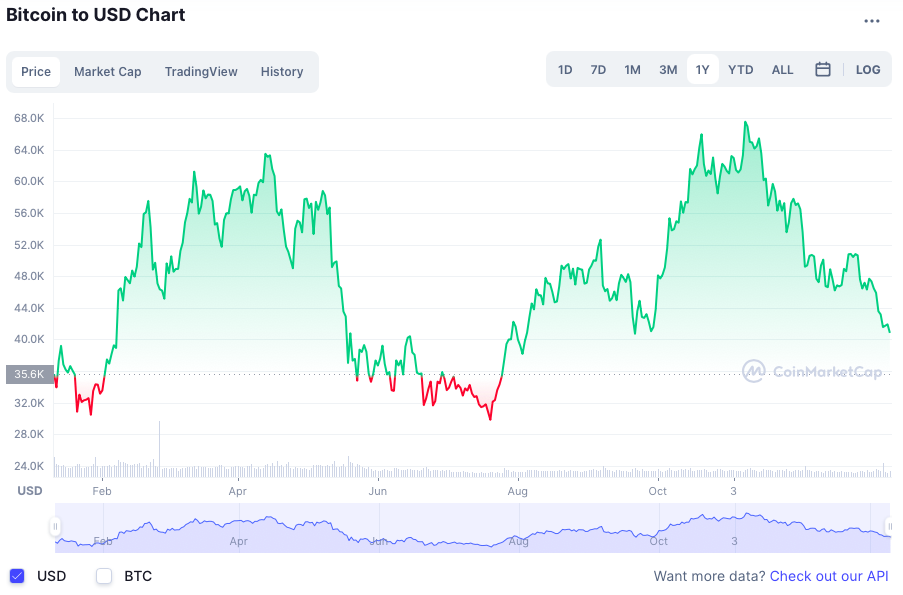Toggle LOG scale on chart

[868, 70]
